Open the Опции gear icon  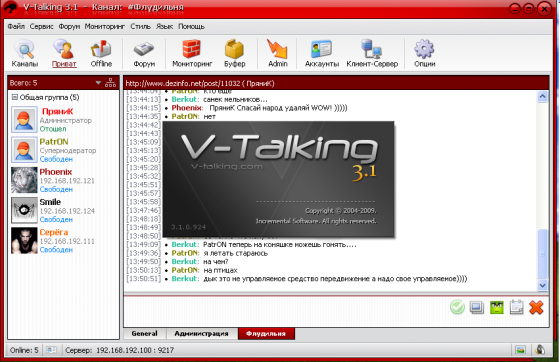(424, 53)
